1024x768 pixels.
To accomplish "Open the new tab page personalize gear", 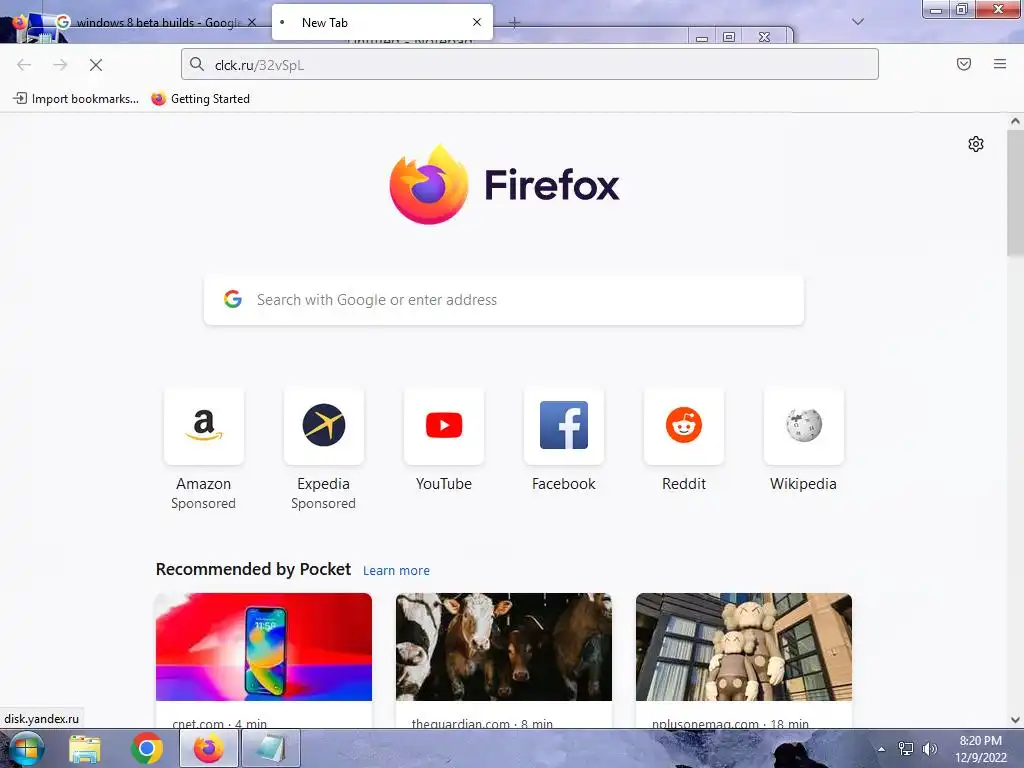I will pos(976,144).
